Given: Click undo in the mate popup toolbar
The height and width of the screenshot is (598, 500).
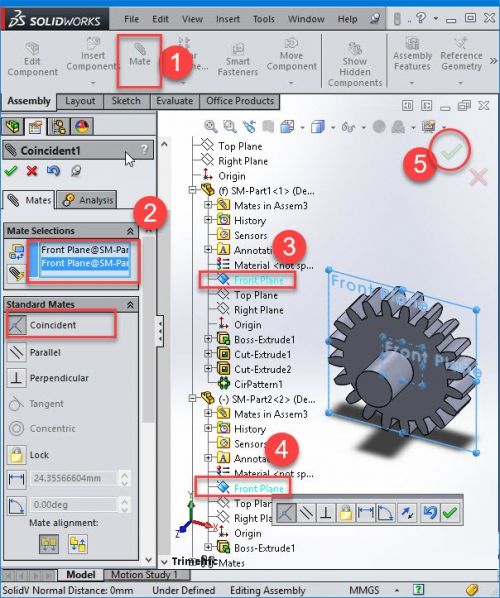Looking at the screenshot, I should [x=429, y=513].
